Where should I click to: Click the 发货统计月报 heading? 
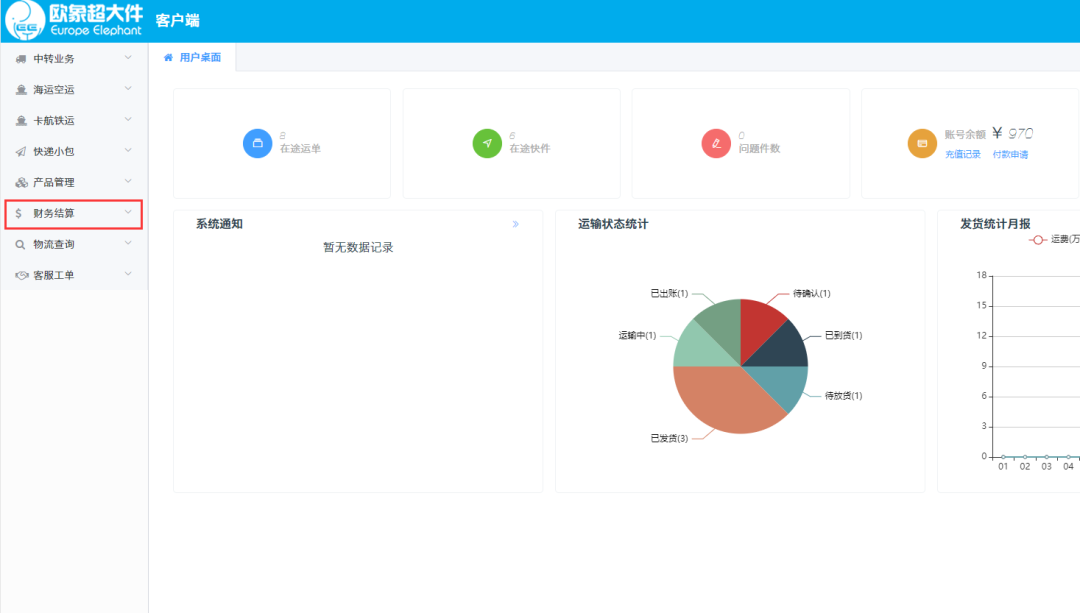point(995,224)
